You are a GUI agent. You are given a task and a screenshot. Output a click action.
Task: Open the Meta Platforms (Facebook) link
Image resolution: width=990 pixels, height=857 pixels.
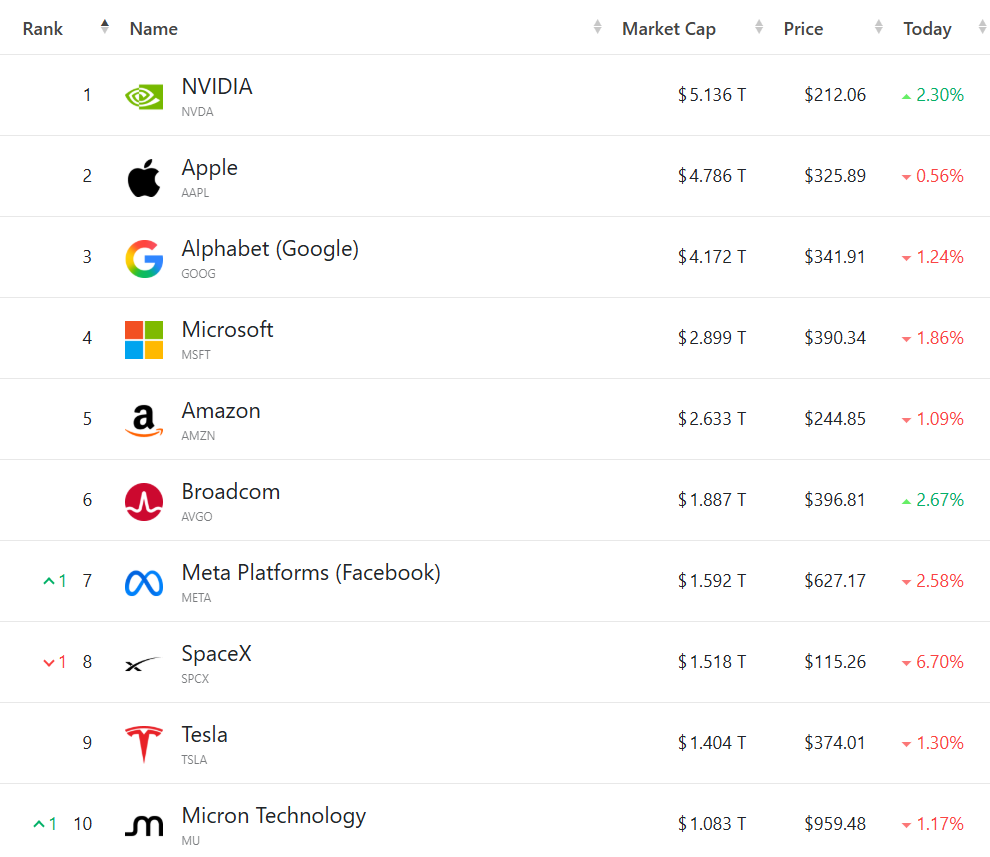311,573
